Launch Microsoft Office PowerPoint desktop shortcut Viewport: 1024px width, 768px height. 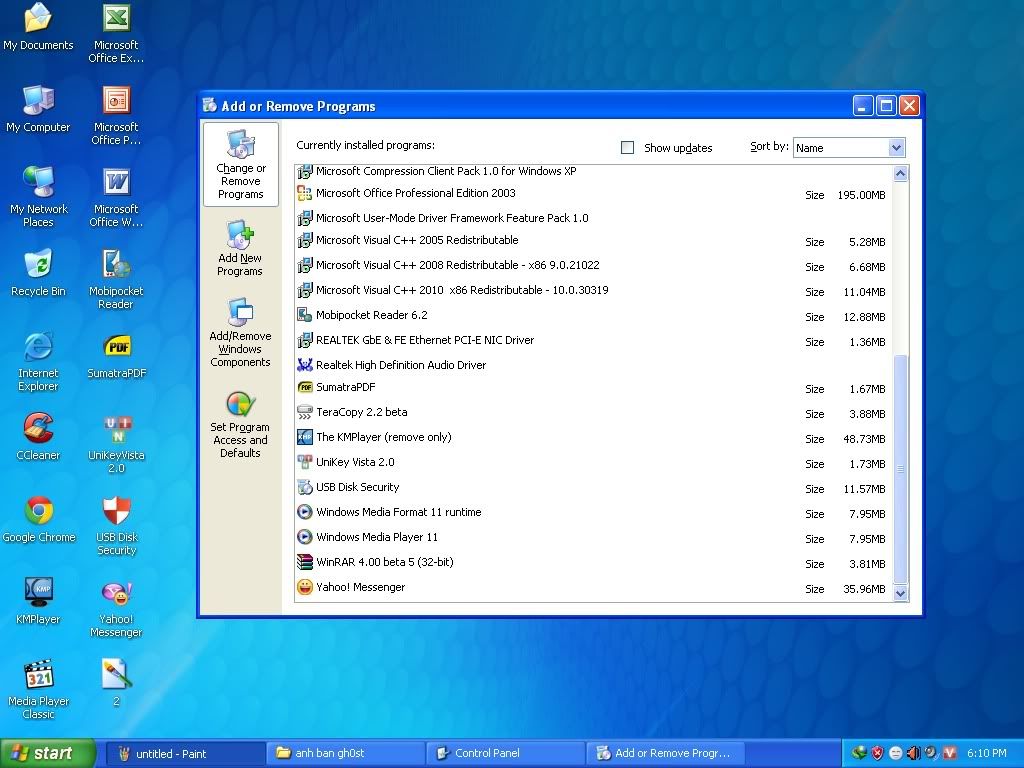coord(116,115)
